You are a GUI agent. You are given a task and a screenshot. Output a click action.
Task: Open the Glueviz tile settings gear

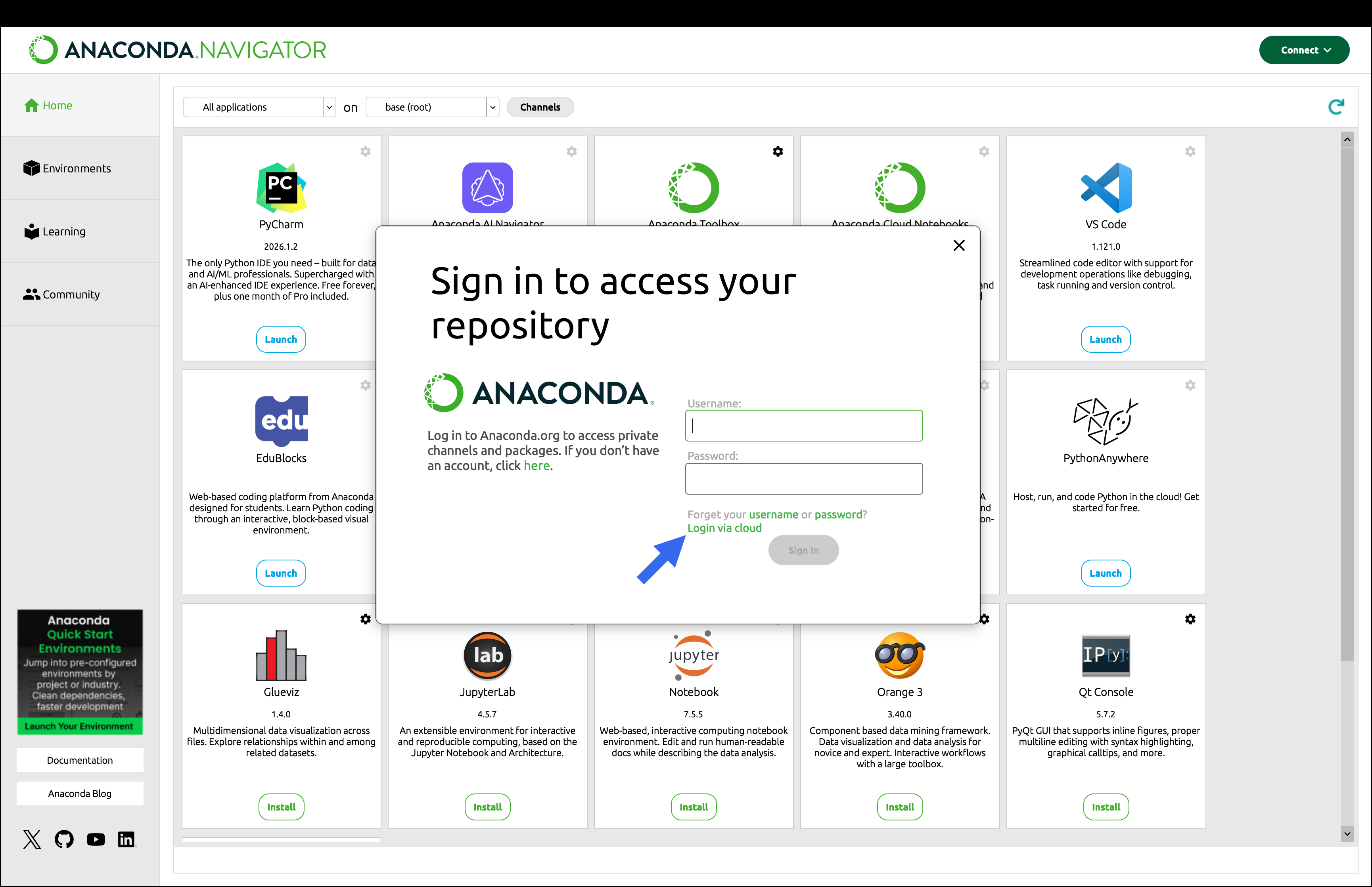click(x=365, y=619)
